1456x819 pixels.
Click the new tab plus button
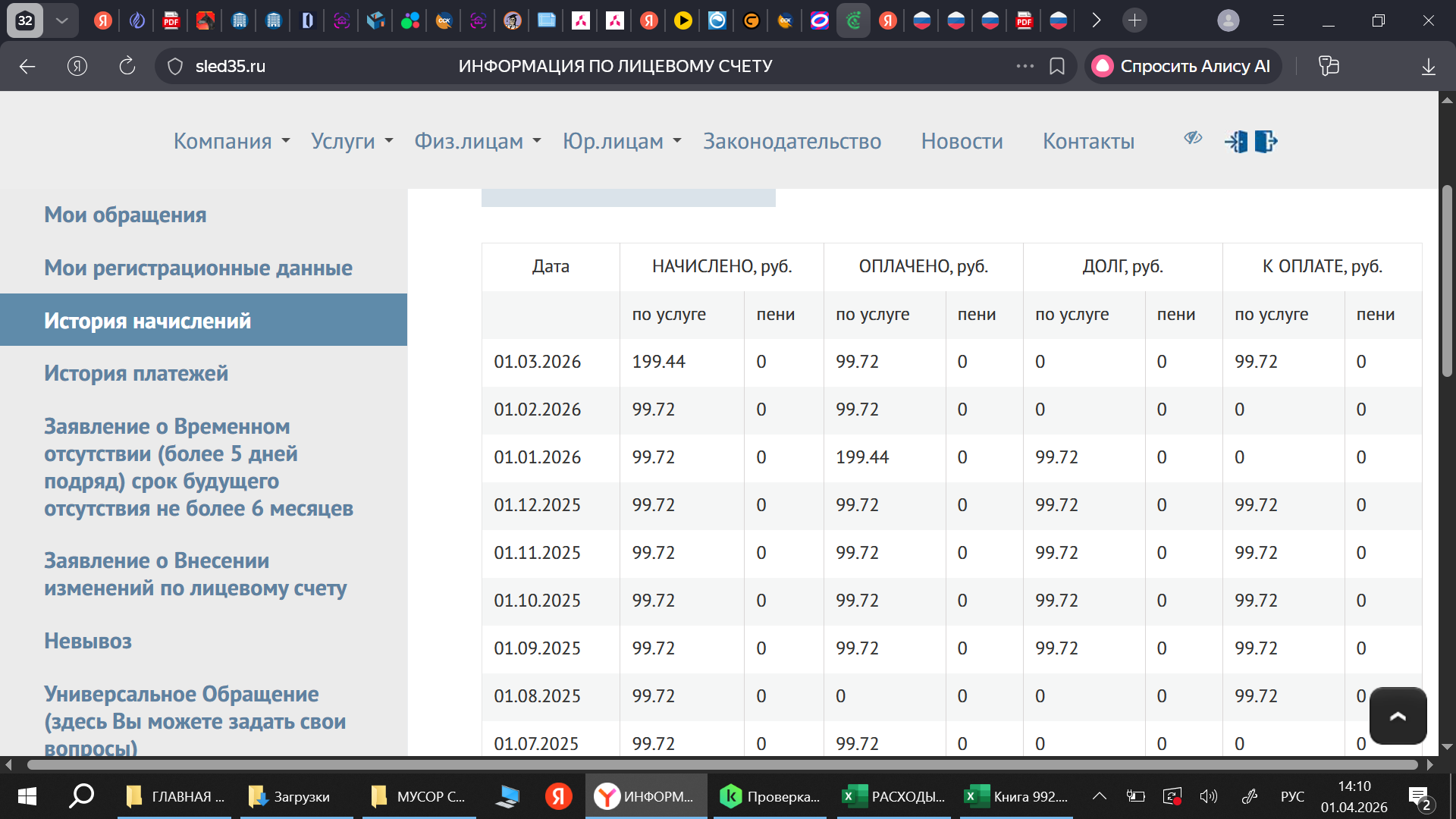[1134, 20]
